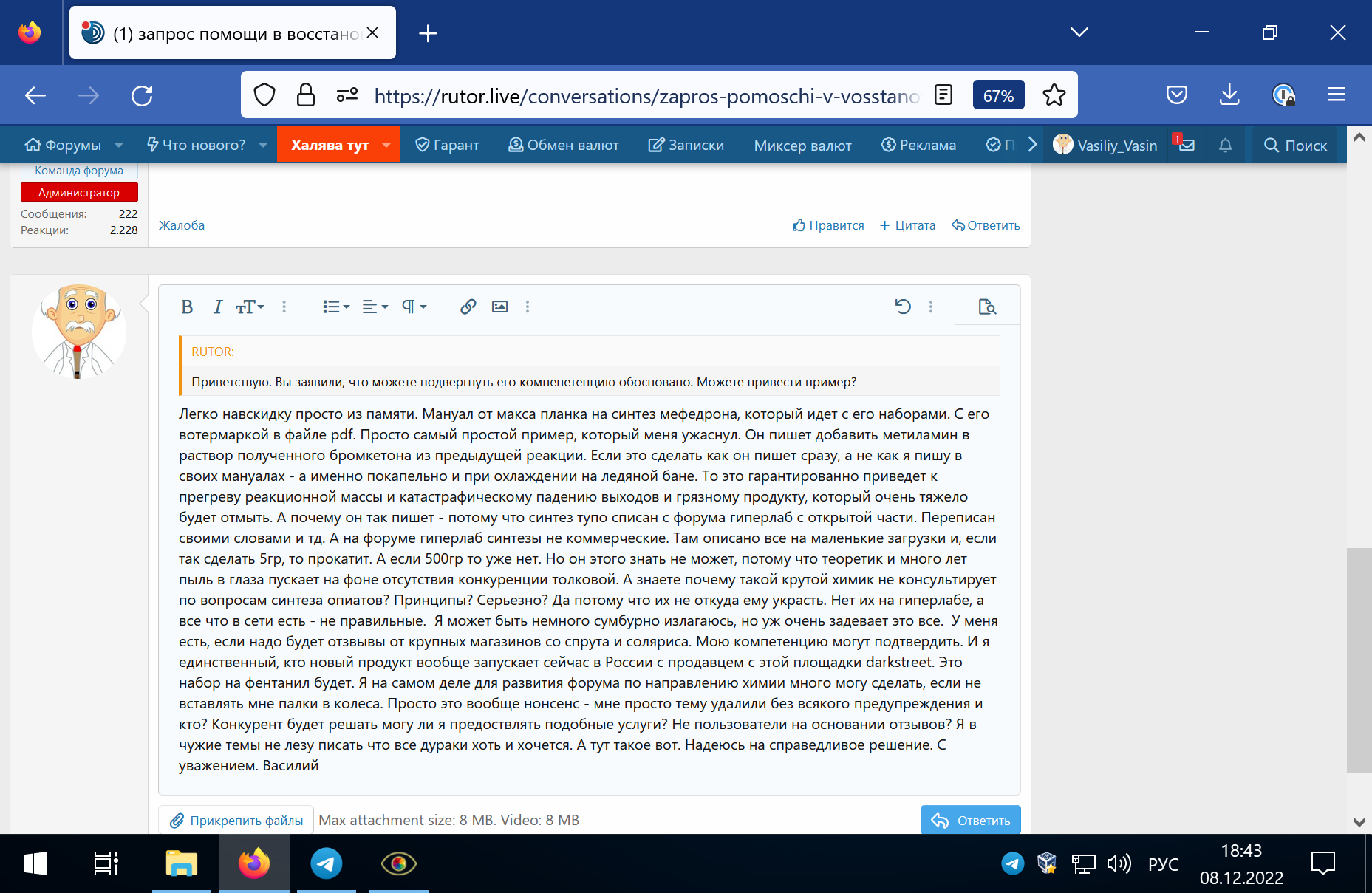Expand the Форумы dropdown arrow
The width and height of the screenshot is (1372, 893).
(119, 145)
